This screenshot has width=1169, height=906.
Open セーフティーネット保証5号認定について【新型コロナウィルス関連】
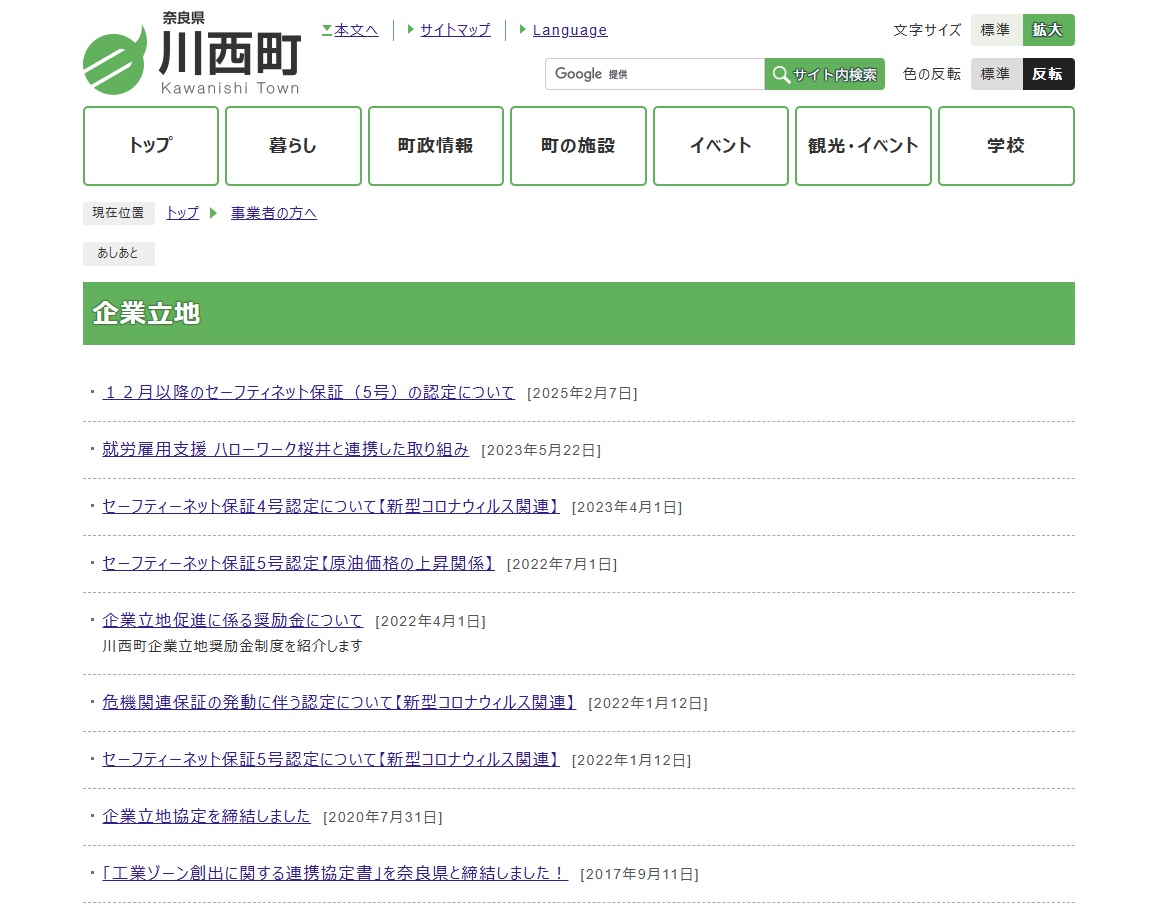click(331, 759)
